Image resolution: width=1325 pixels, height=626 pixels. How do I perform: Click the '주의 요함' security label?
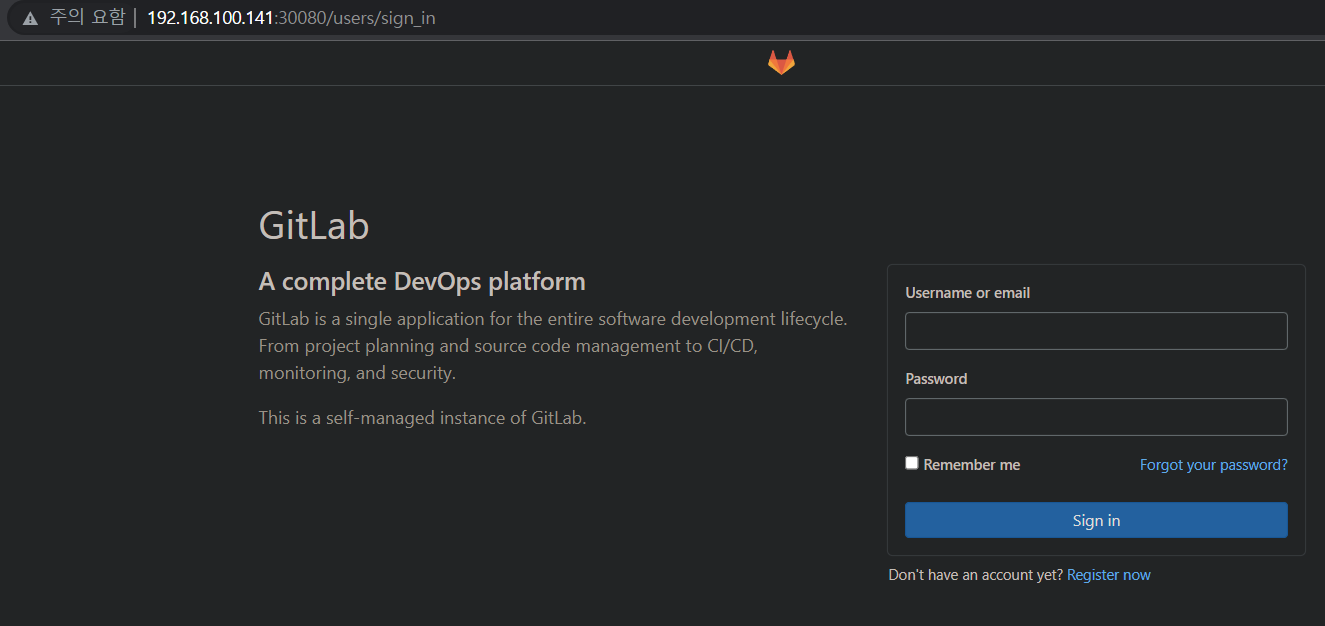[x=86, y=19]
